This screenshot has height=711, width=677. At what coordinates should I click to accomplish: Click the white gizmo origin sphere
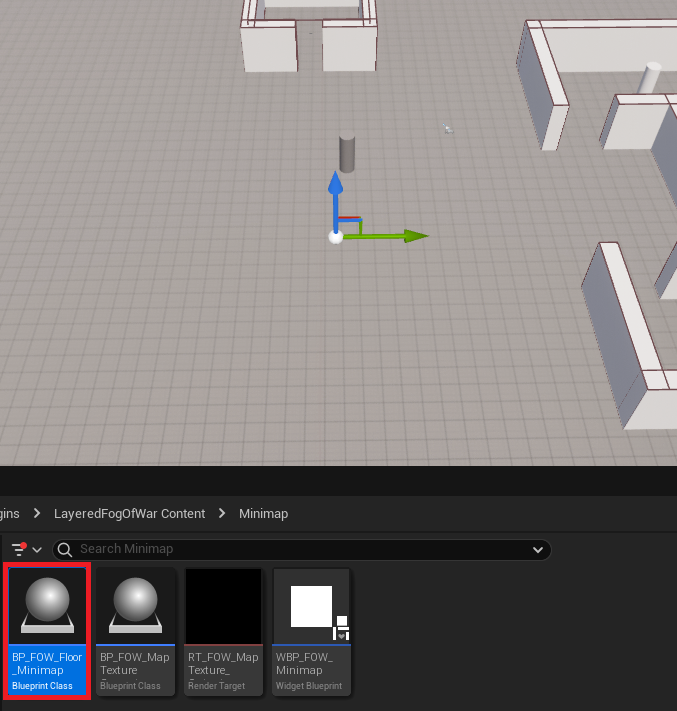pyautogui.click(x=336, y=236)
